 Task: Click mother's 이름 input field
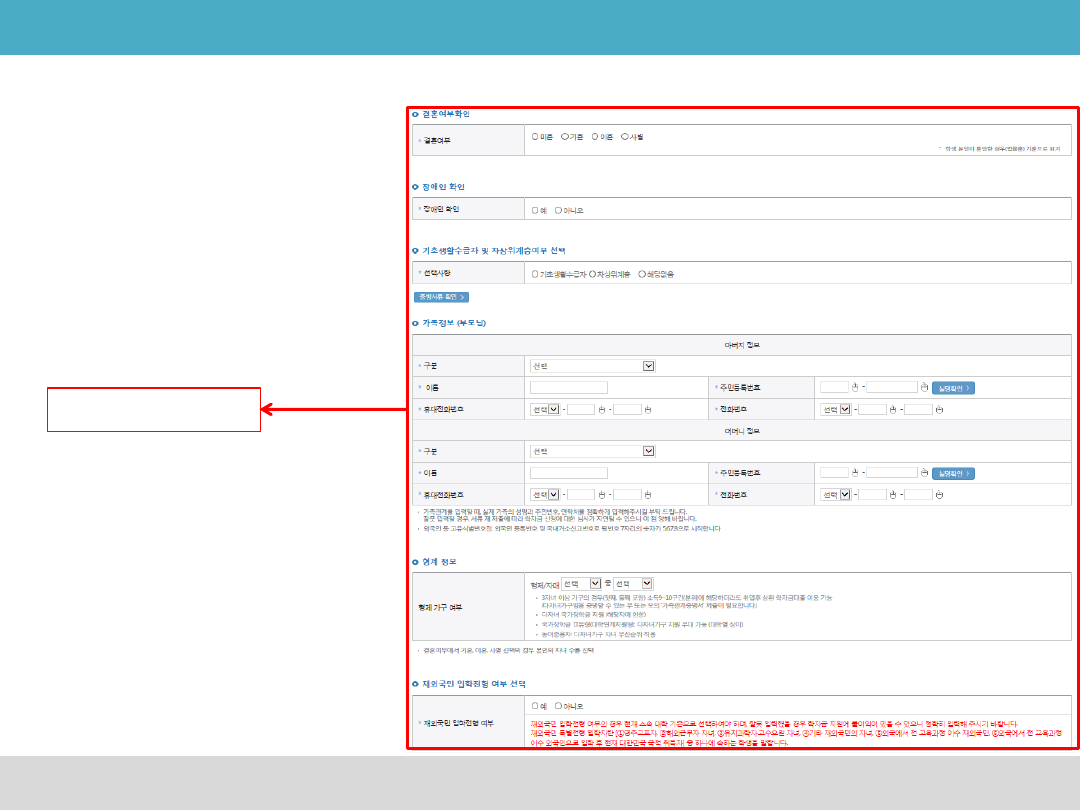pyautogui.click(x=569, y=472)
